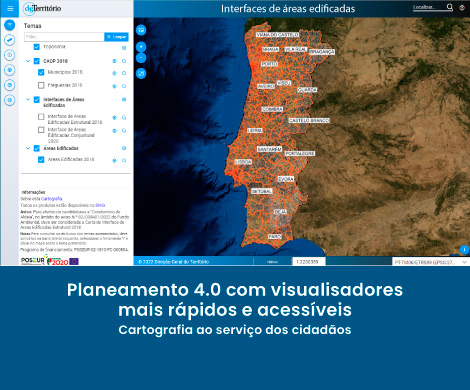The width and height of the screenshot is (470, 390).
Task: Open options icon for Toponímia layer
Action: coord(124,48)
